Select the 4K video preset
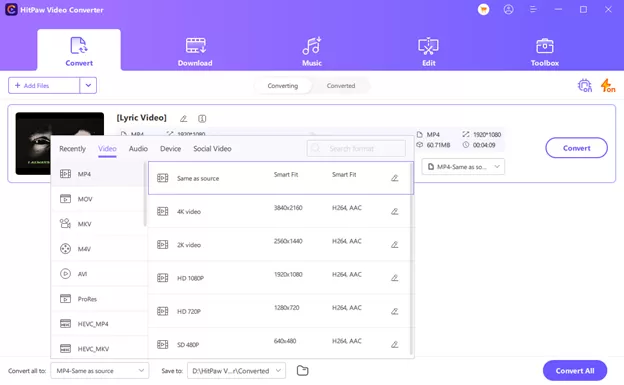Image resolution: width=624 pixels, height=385 pixels. (x=279, y=211)
